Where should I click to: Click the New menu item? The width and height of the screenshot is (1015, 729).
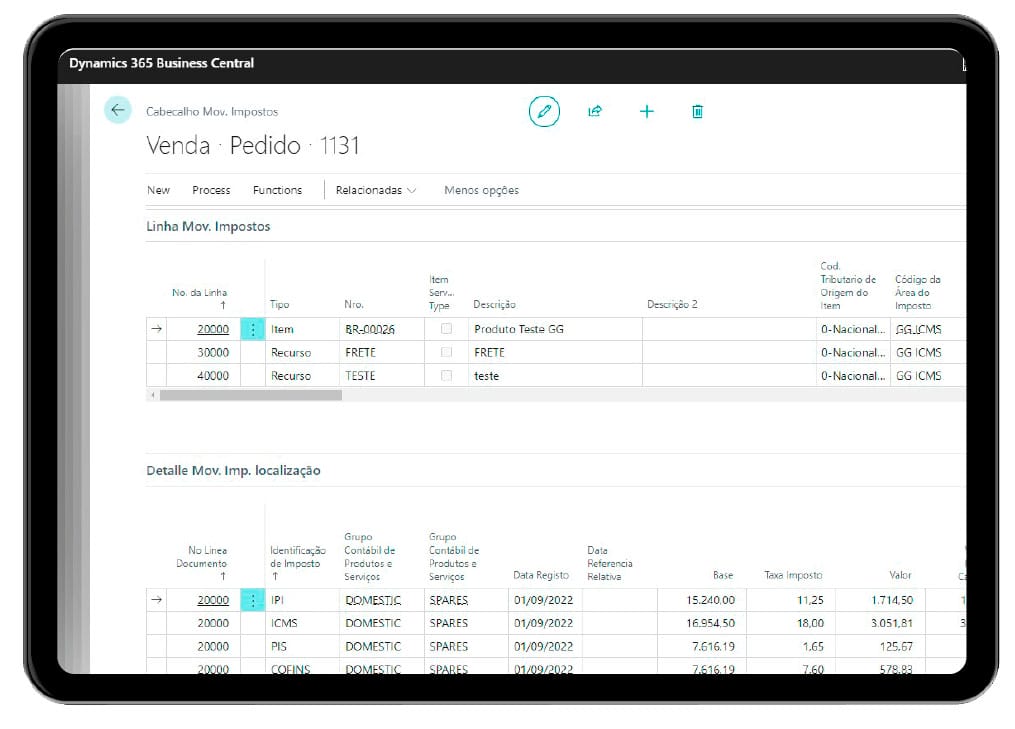(158, 190)
